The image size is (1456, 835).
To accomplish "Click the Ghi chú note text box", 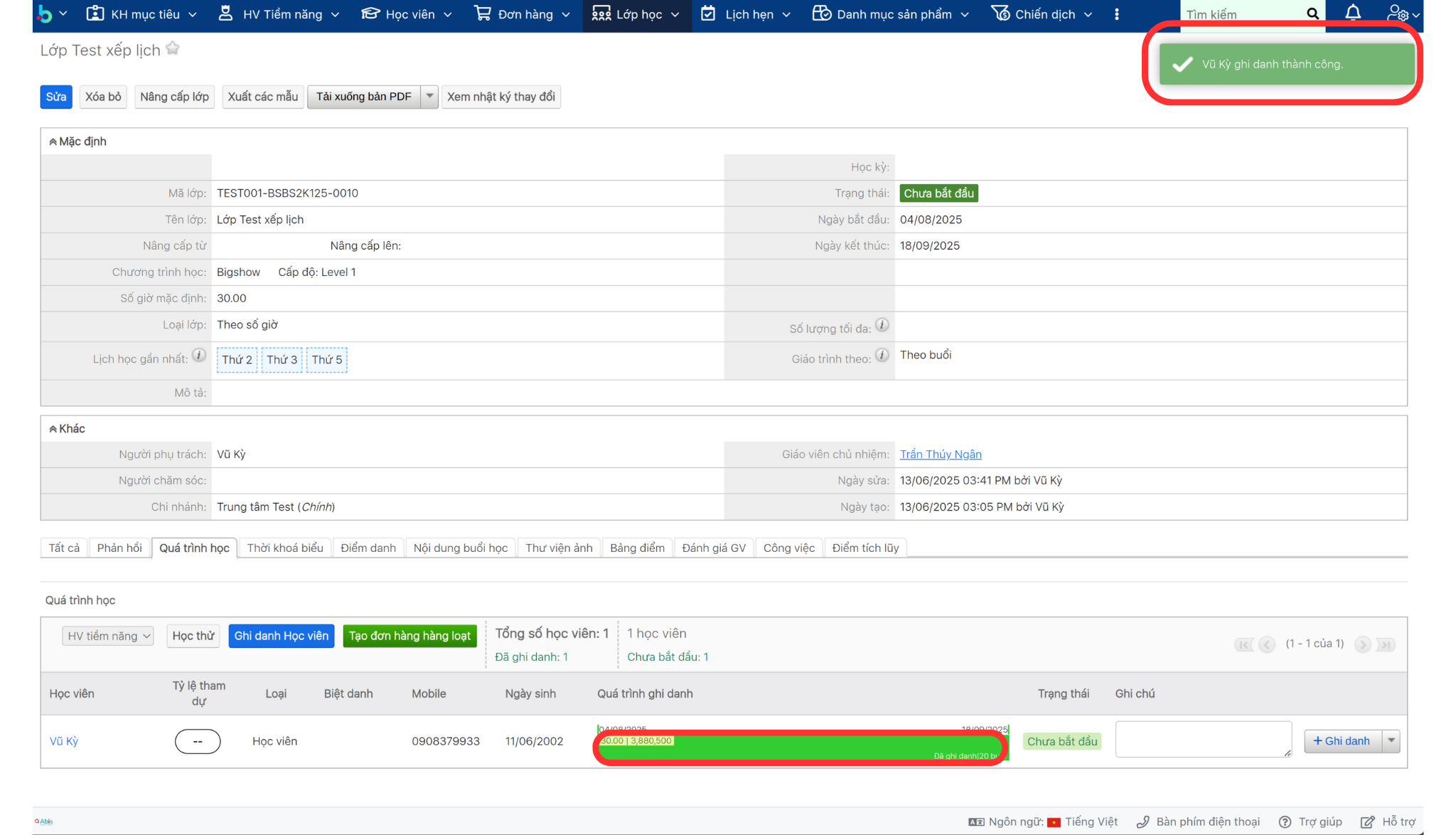I will point(1202,740).
